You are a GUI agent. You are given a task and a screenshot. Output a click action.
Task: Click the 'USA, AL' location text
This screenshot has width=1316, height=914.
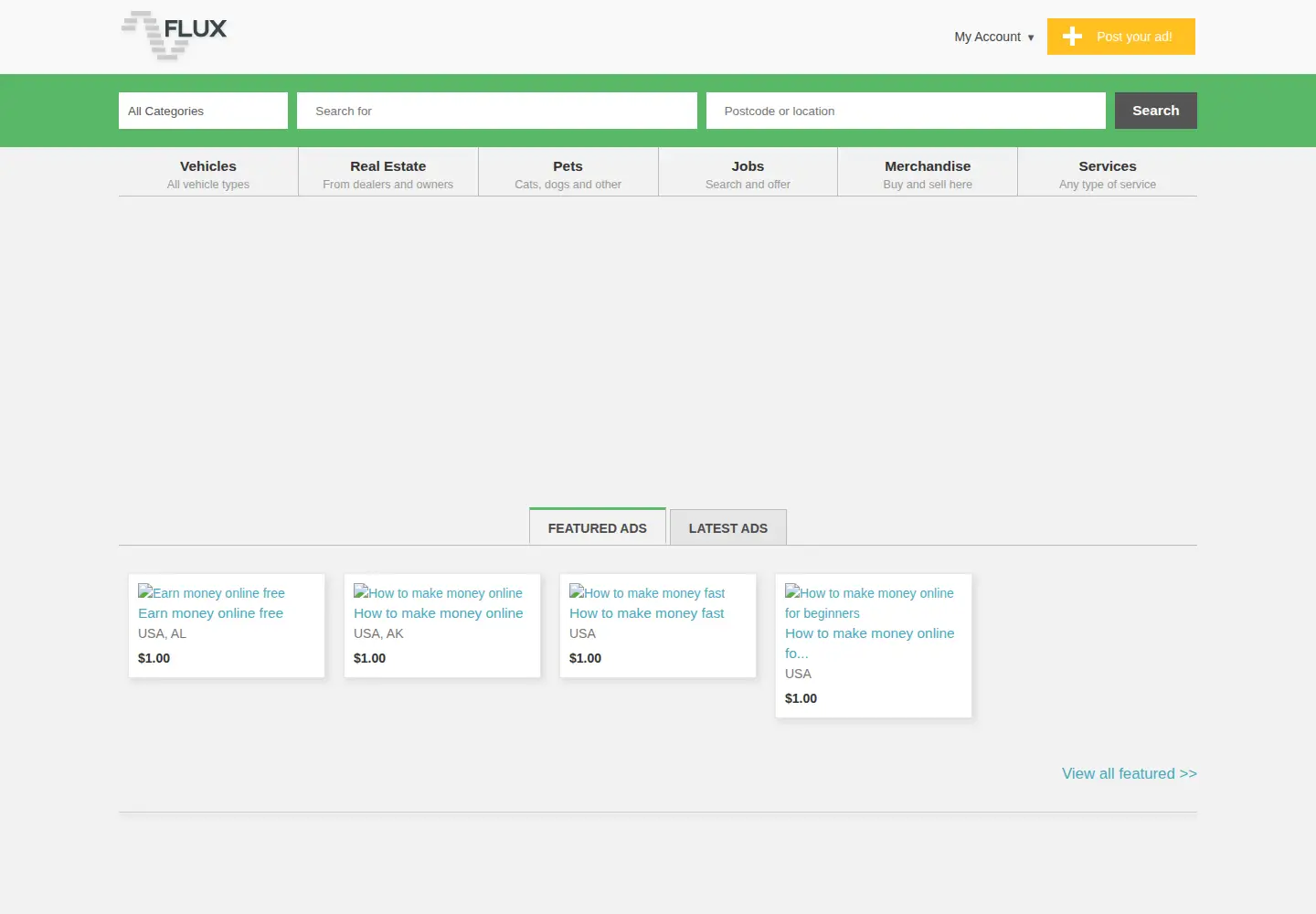[x=162, y=633]
